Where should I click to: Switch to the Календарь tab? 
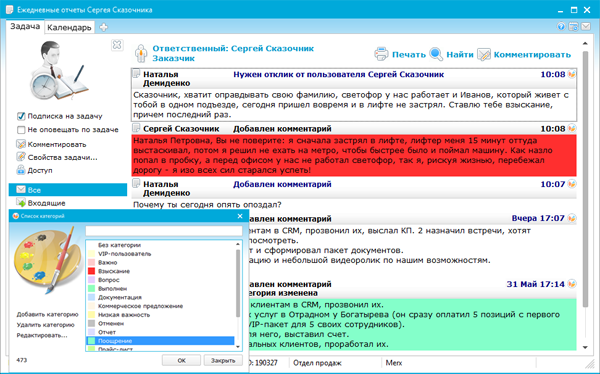coord(69,28)
